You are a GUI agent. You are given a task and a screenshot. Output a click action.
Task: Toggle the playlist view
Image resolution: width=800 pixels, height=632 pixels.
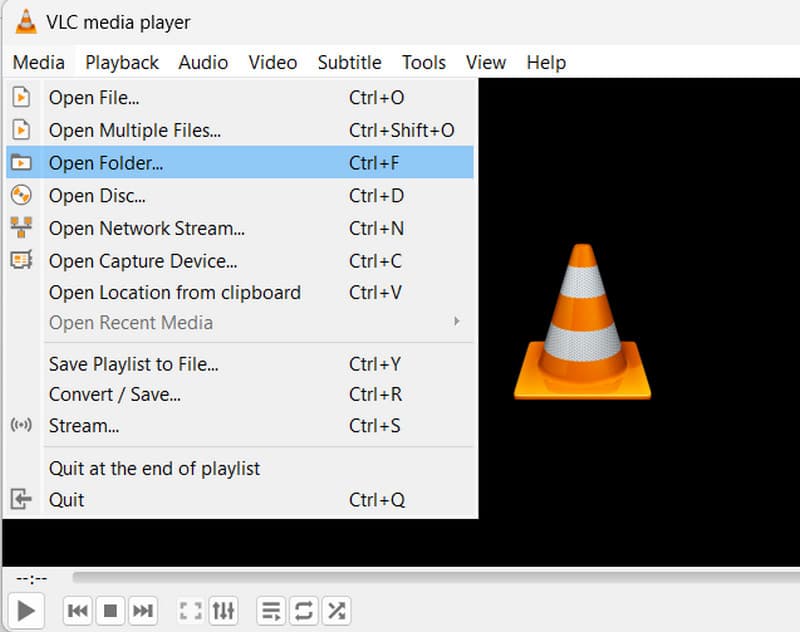click(271, 610)
